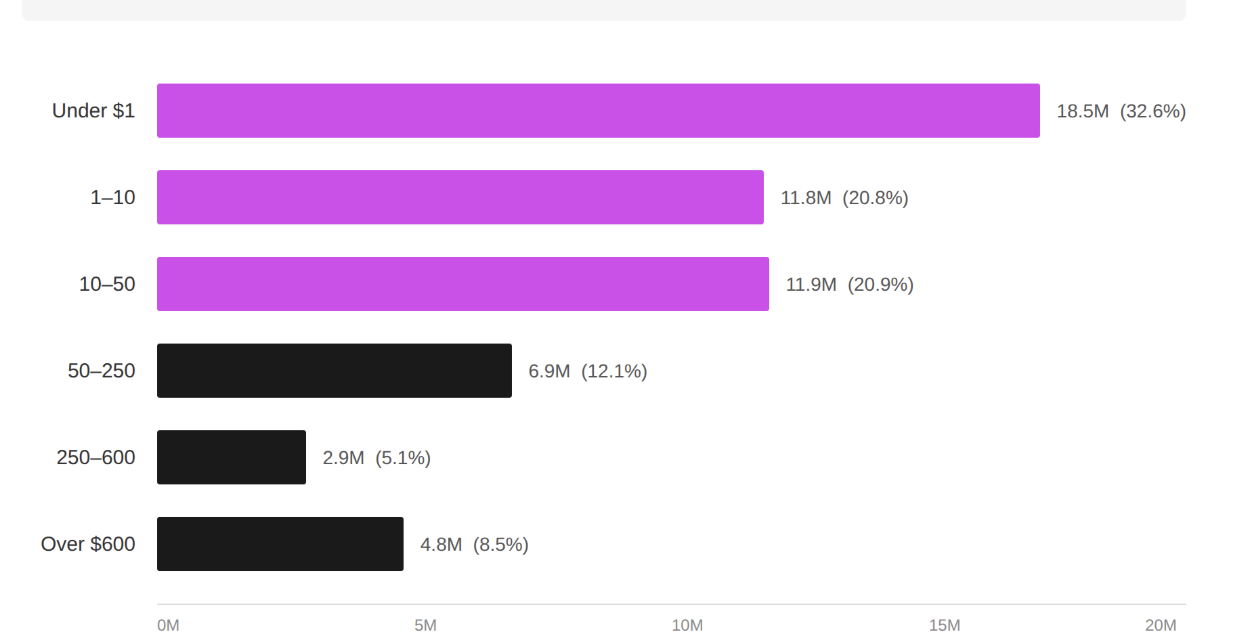Select the 4.8M (8.5%) value label
Screen dimensions: 1258x640
(x=474, y=545)
